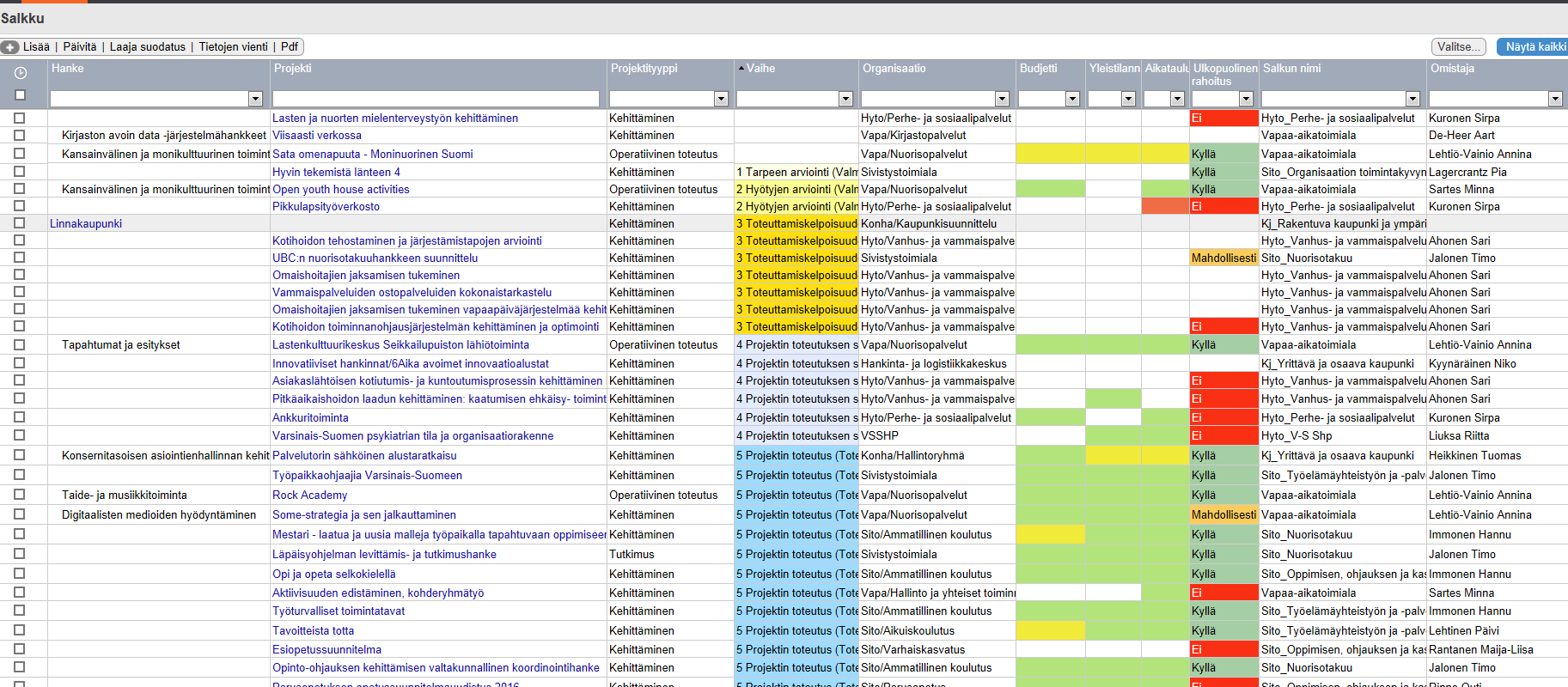Open the Ulkopuolinen rahoitus filter dropdown

[x=1246, y=99]
